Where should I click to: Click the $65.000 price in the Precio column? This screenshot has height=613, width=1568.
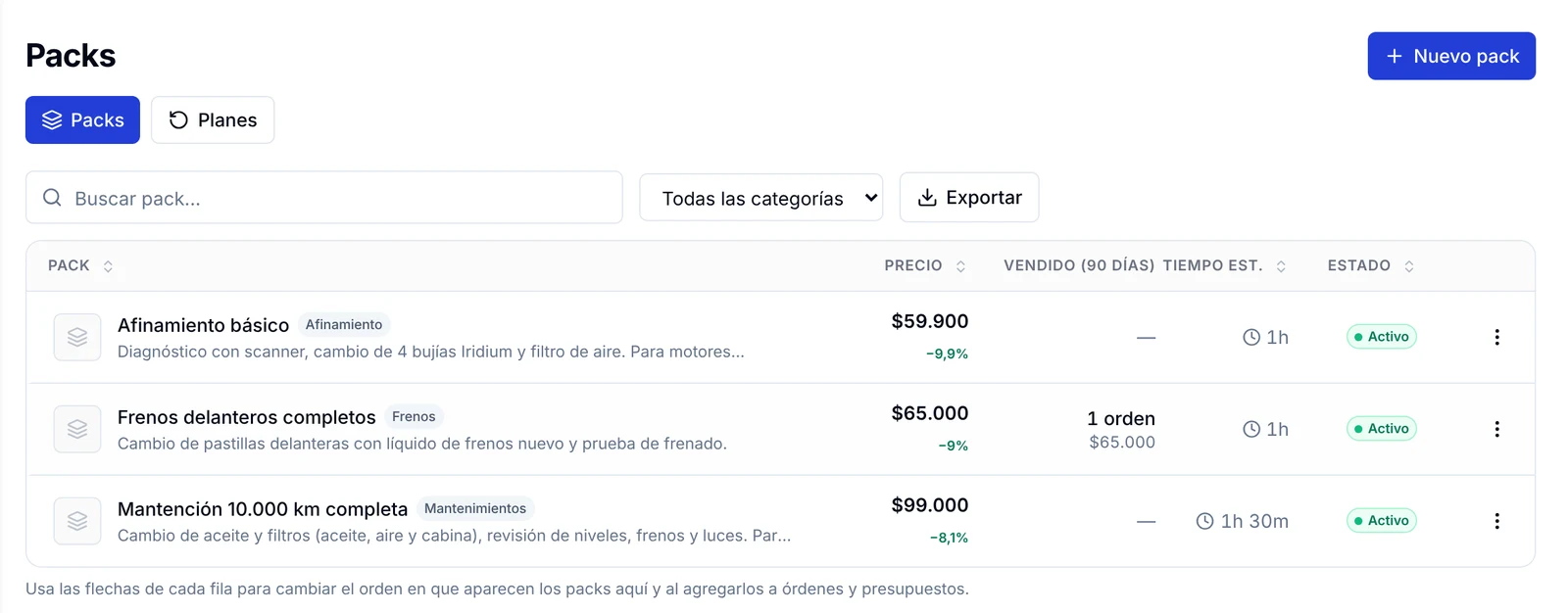(x=929, y=413)
